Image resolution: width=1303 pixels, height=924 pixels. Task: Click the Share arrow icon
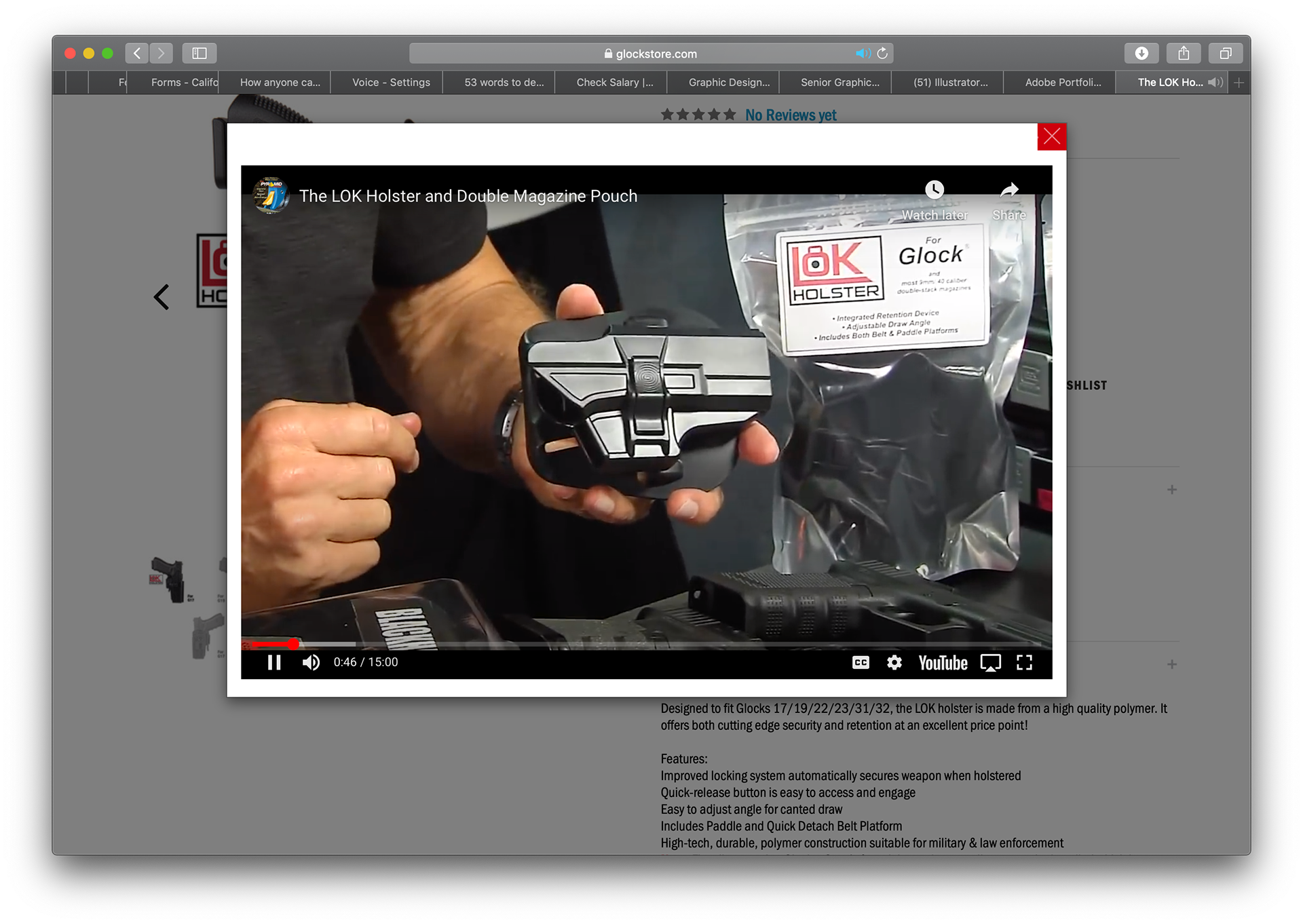pos(1009,190)
